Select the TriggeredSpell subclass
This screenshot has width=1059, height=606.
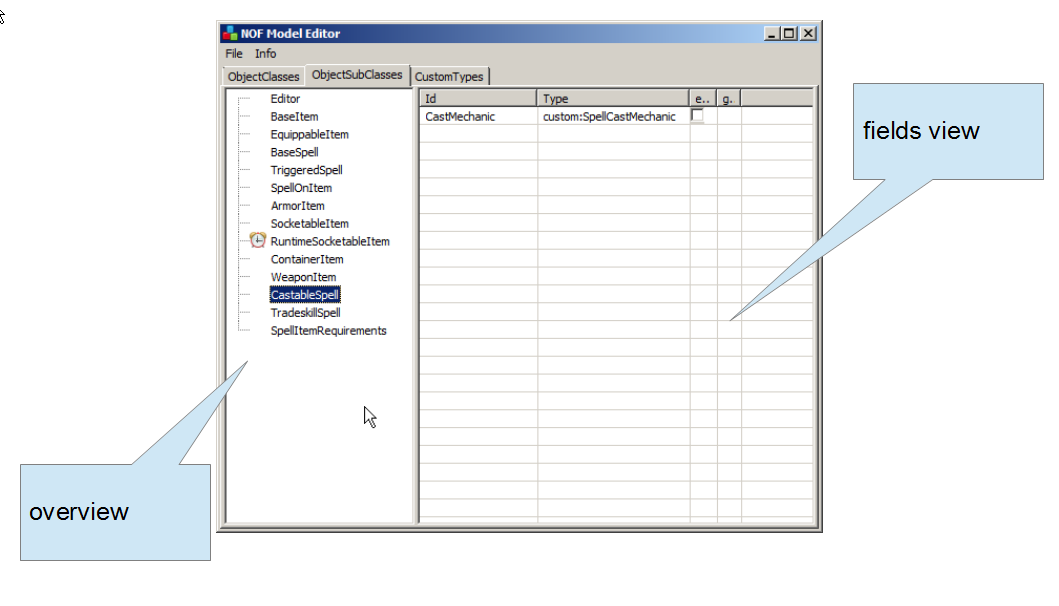[306, 170]
